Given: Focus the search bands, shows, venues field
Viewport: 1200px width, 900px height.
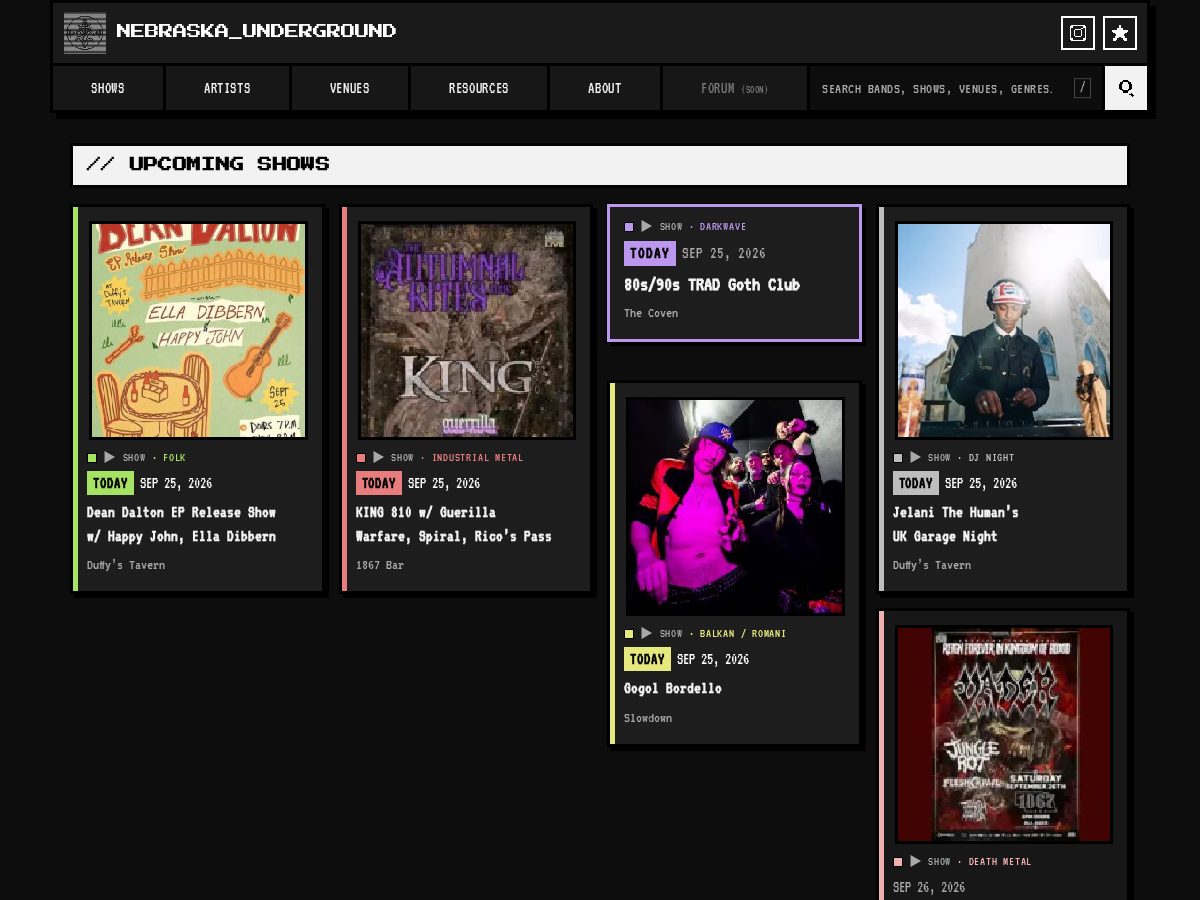Looking at the screenshot, I should [955, 88].
